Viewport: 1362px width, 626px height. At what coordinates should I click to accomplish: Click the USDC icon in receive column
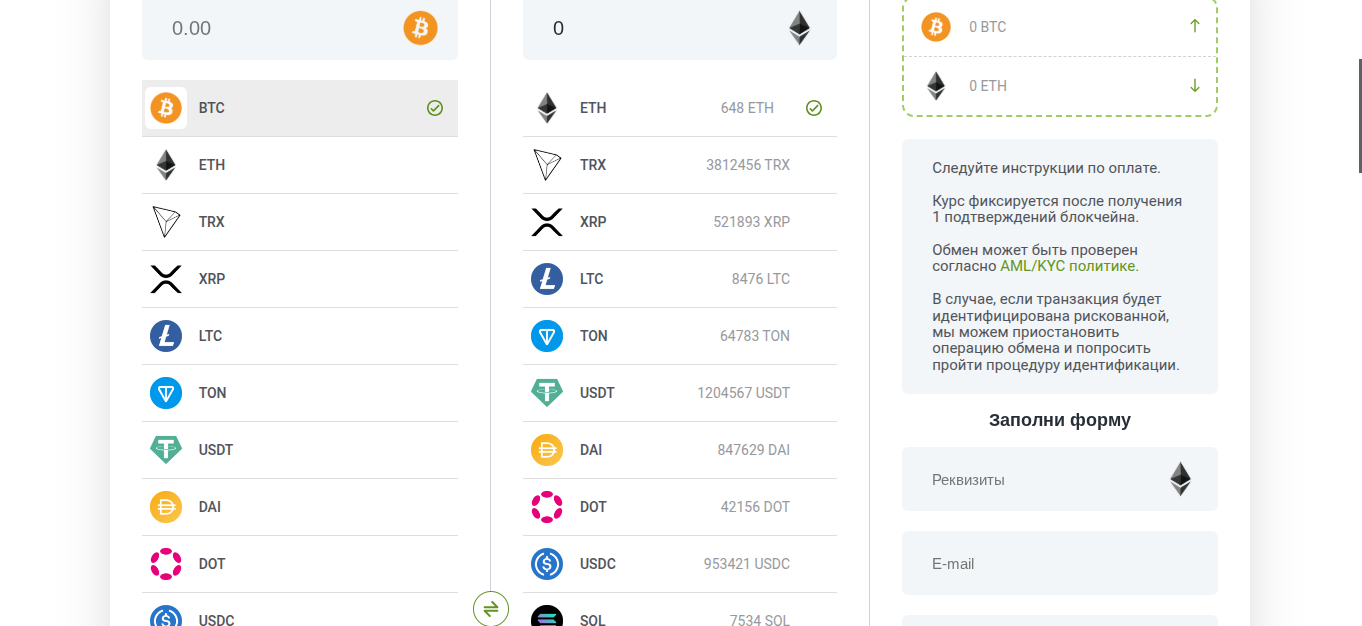click(x=547, y=564)
